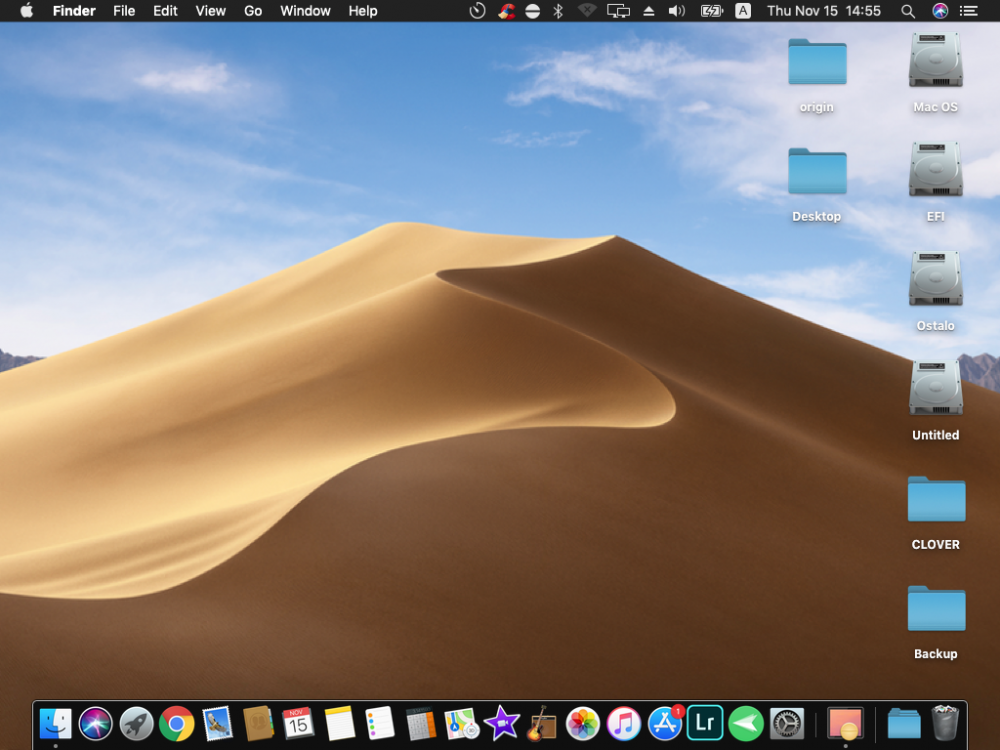The width and height of the screenshot is (1000, 750).
Task: Open Contacts book icon in dock
Action: (x=258, y=724)
